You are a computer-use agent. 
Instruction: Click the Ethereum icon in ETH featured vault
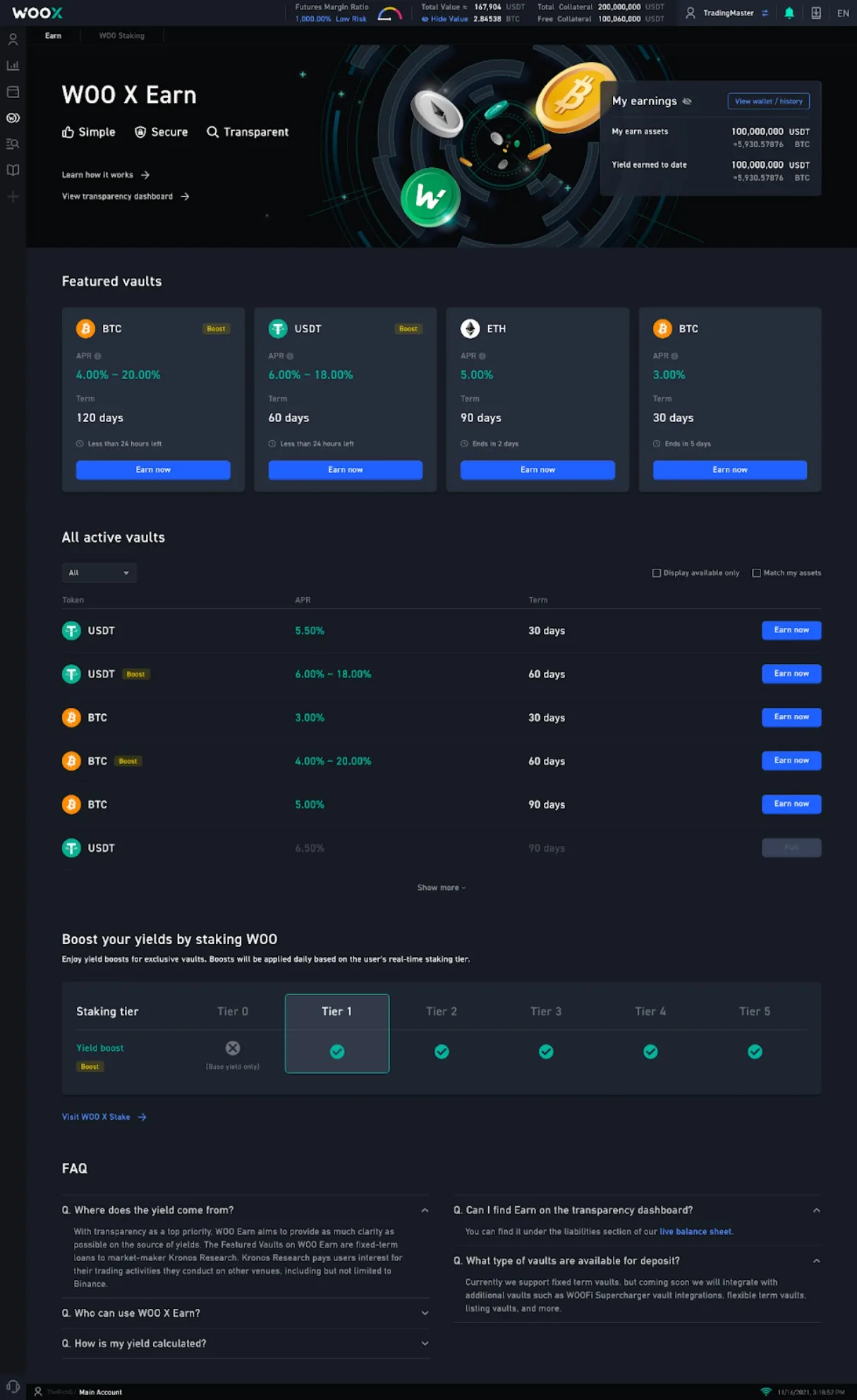pyautogui.click(x=470, y=329)
